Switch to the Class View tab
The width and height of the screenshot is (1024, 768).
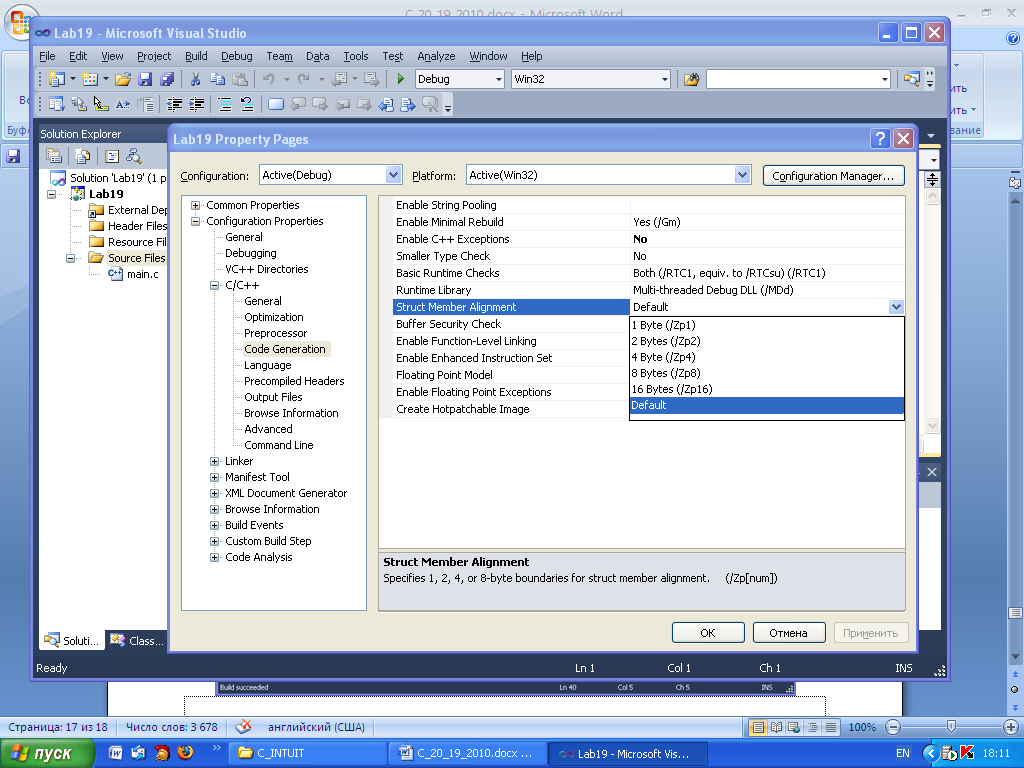pyautogui.click(x=138, y=641)
